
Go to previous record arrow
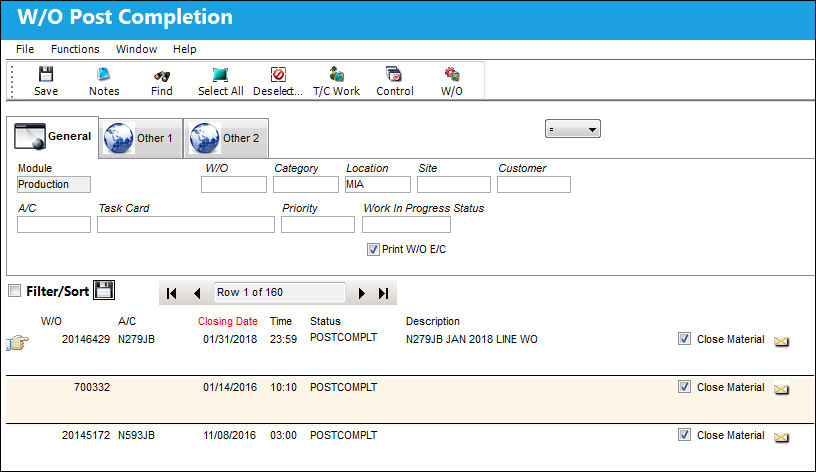click(197, 293)
